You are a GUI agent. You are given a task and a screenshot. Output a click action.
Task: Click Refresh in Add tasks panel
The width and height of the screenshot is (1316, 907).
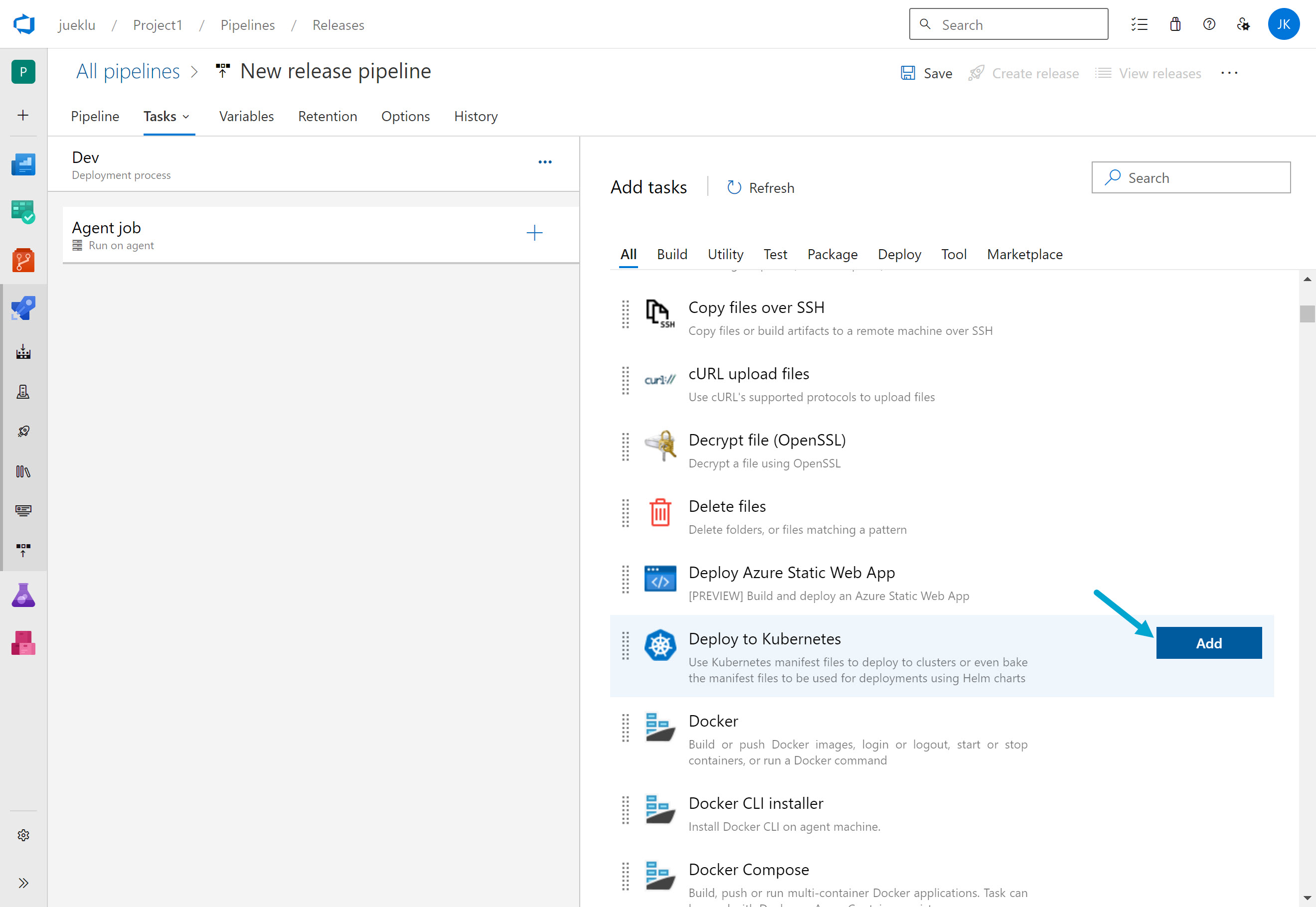[761, 187]
